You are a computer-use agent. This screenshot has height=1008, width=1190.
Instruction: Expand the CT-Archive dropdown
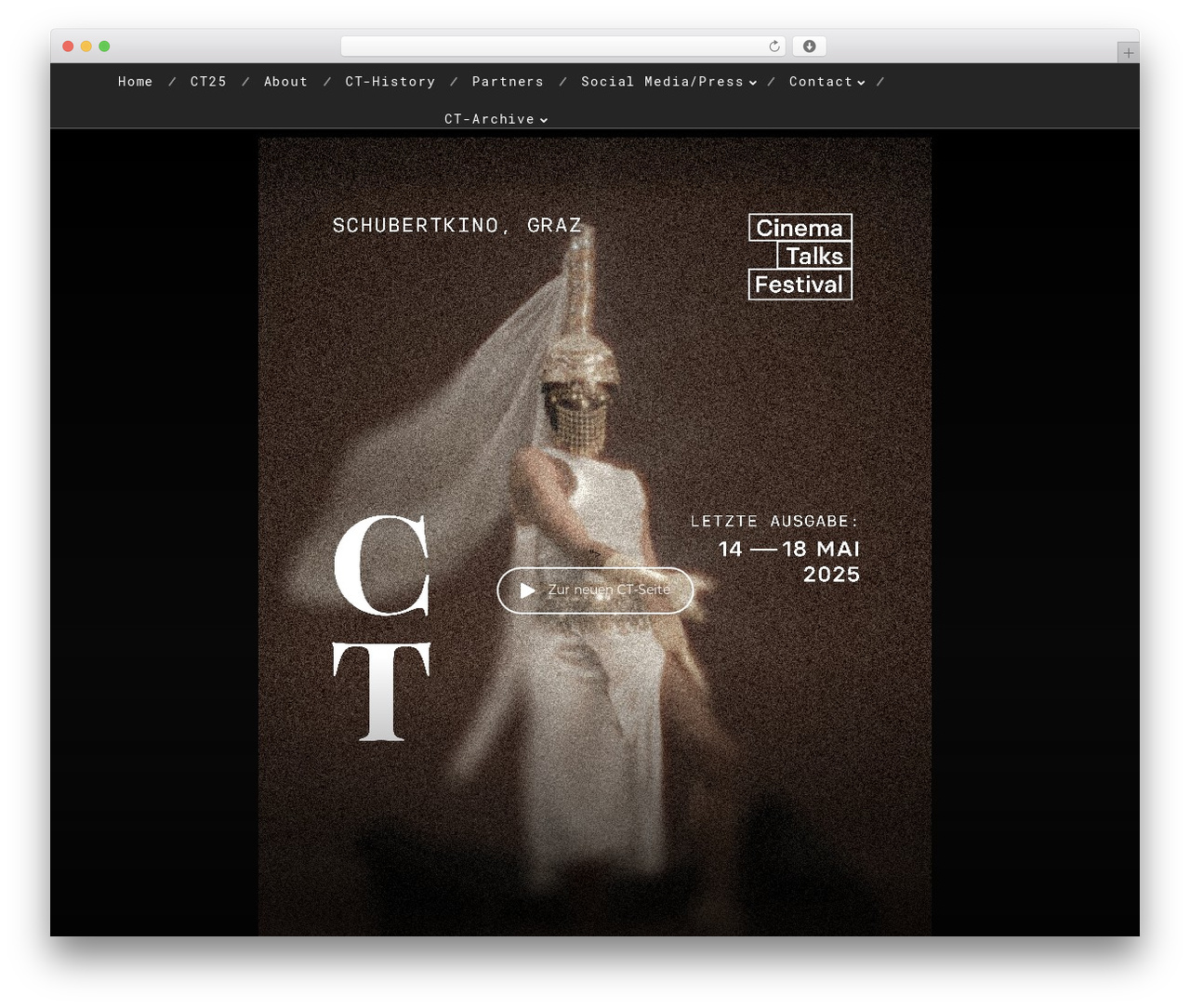496,119
